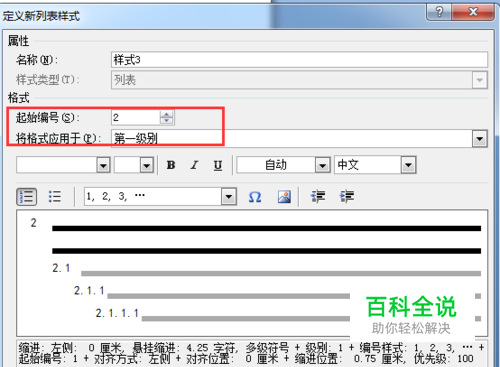Click the 2.1.1.1 level in preview

pos(117,313)
